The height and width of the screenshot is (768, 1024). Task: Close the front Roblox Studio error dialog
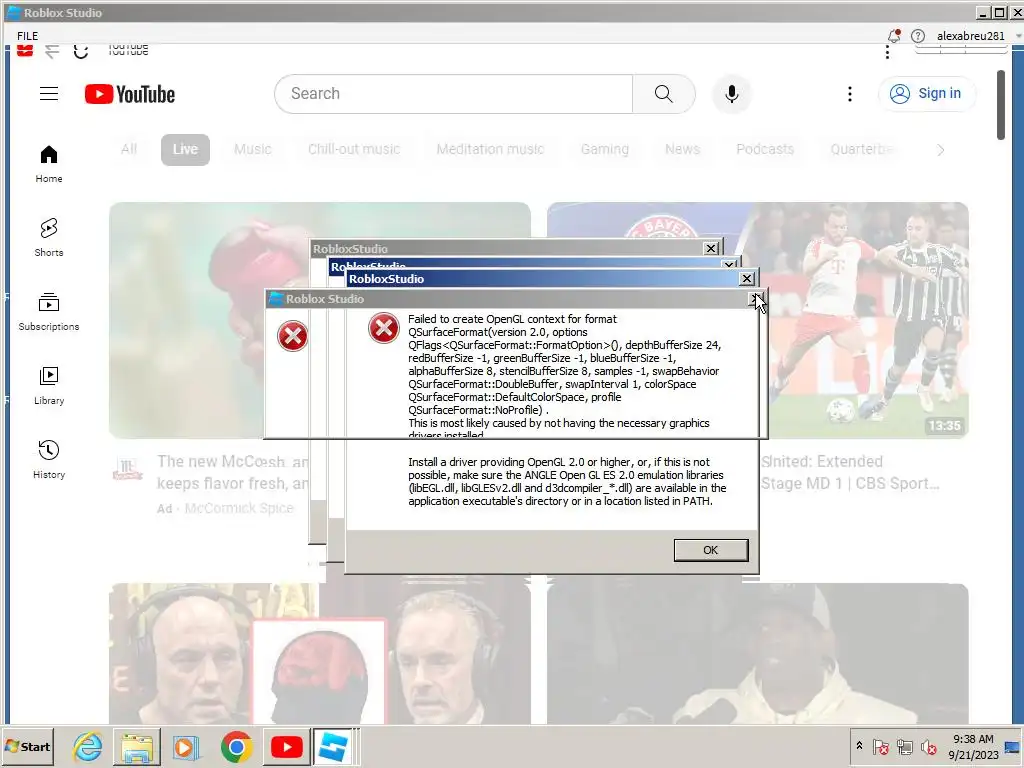[x=756, y=299]
